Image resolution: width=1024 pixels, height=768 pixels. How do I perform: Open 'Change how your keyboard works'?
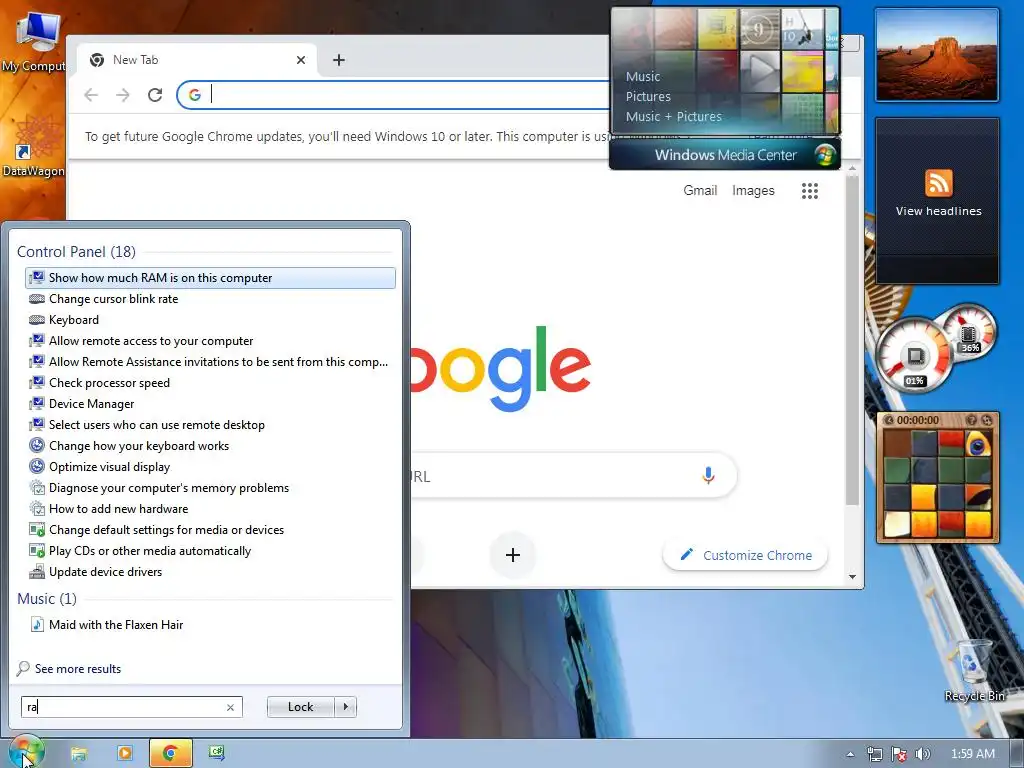click(210, 445)
